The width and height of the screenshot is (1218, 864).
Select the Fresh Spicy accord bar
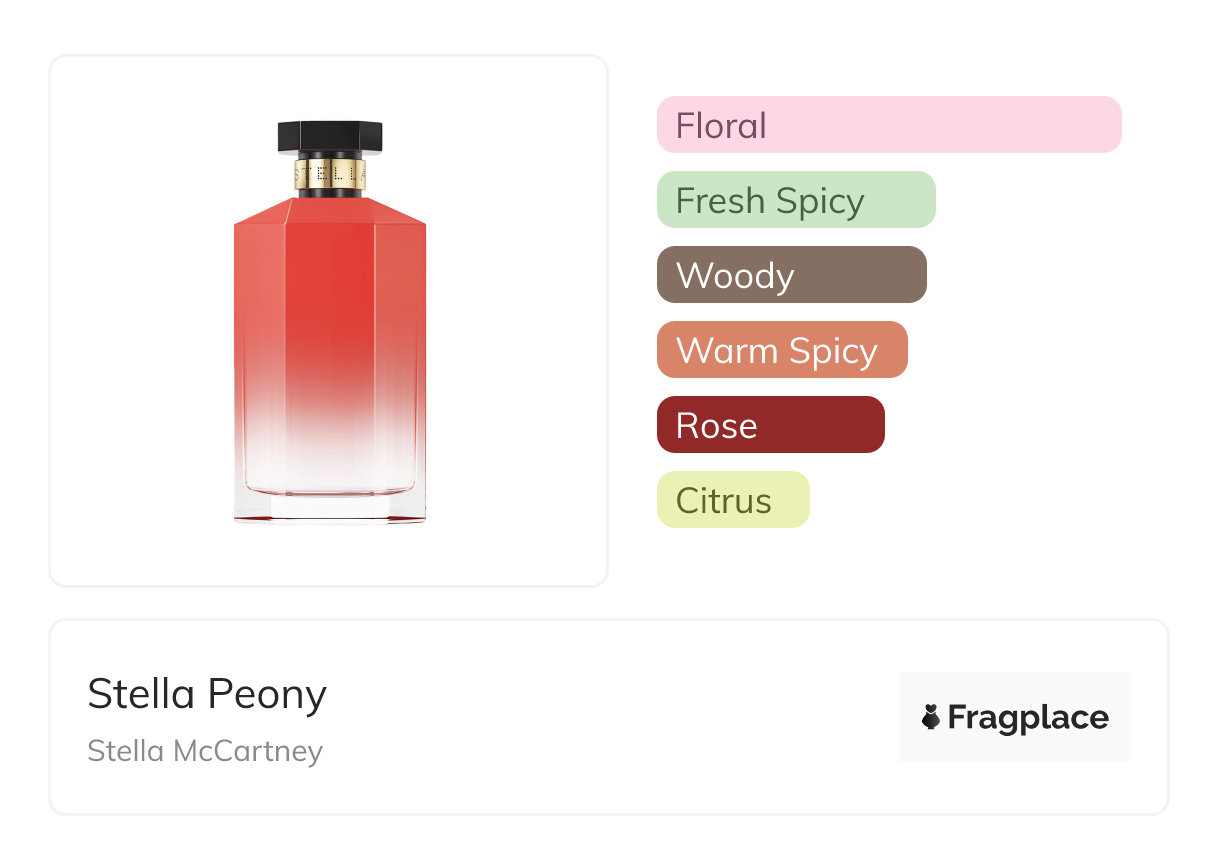pos(796,200)
